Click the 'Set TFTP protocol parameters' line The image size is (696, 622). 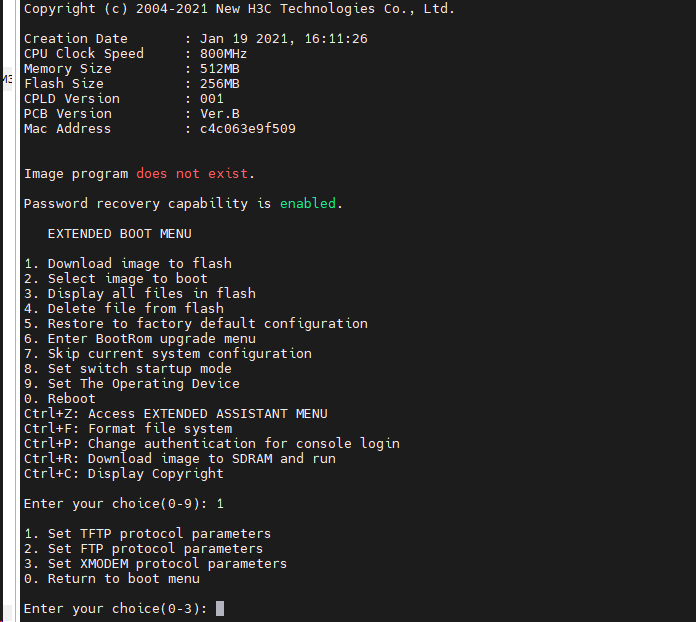tap(147, 533)
